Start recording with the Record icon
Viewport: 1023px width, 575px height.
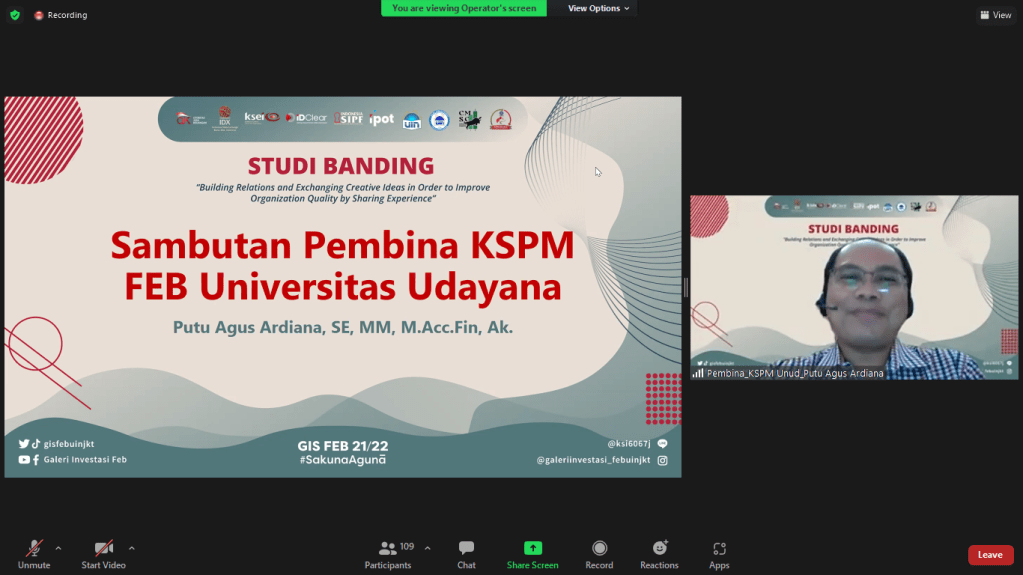pos(599,548)
